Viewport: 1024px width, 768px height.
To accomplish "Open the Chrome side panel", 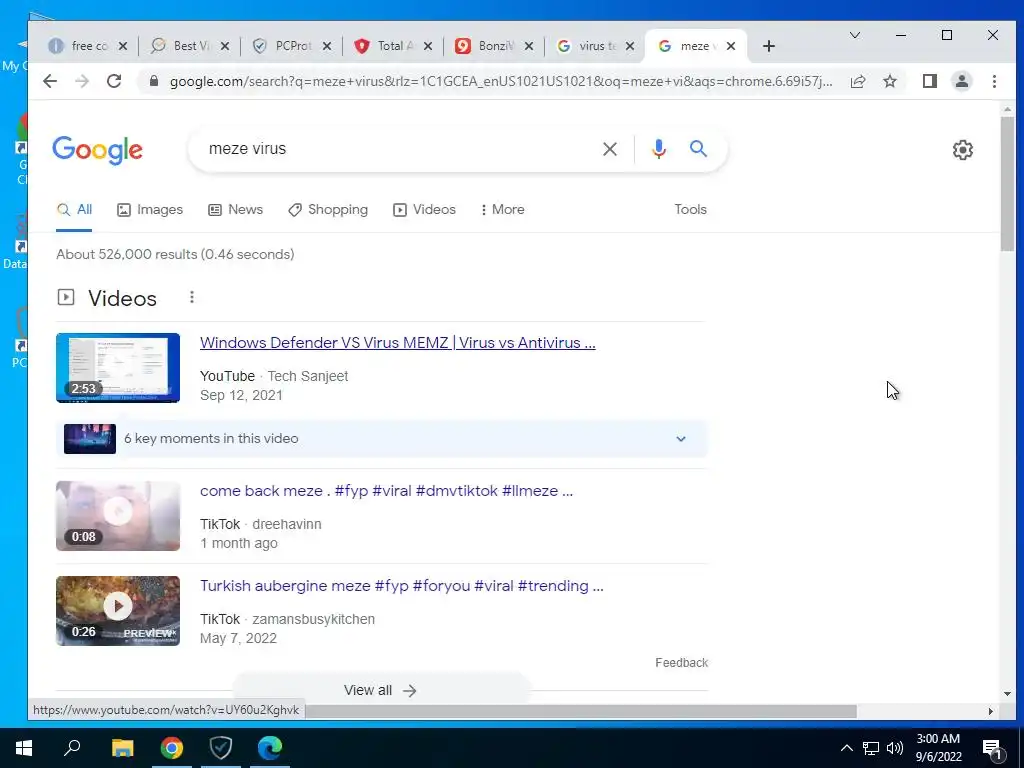I will (x=929, y=81).
